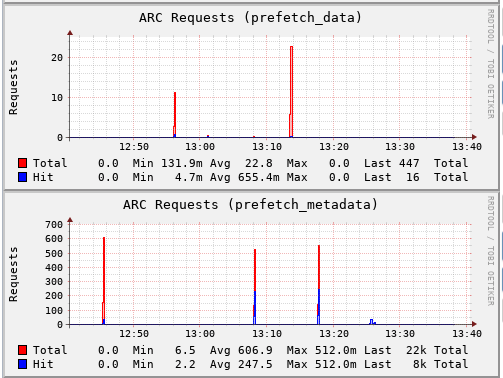Click the '13:30' x-axis label in prefetch_metadata graph
This screenshot has width=503, height=378.
pos(400,334)
